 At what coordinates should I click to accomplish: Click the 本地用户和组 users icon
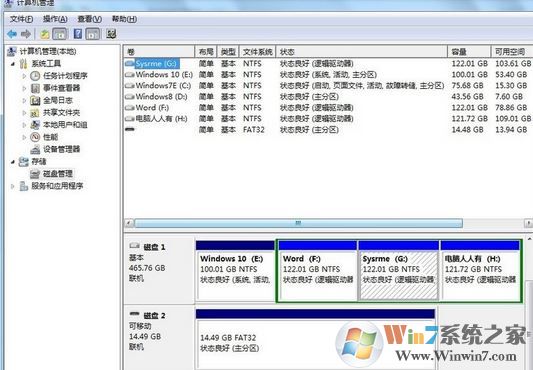(x=35, y=125)
